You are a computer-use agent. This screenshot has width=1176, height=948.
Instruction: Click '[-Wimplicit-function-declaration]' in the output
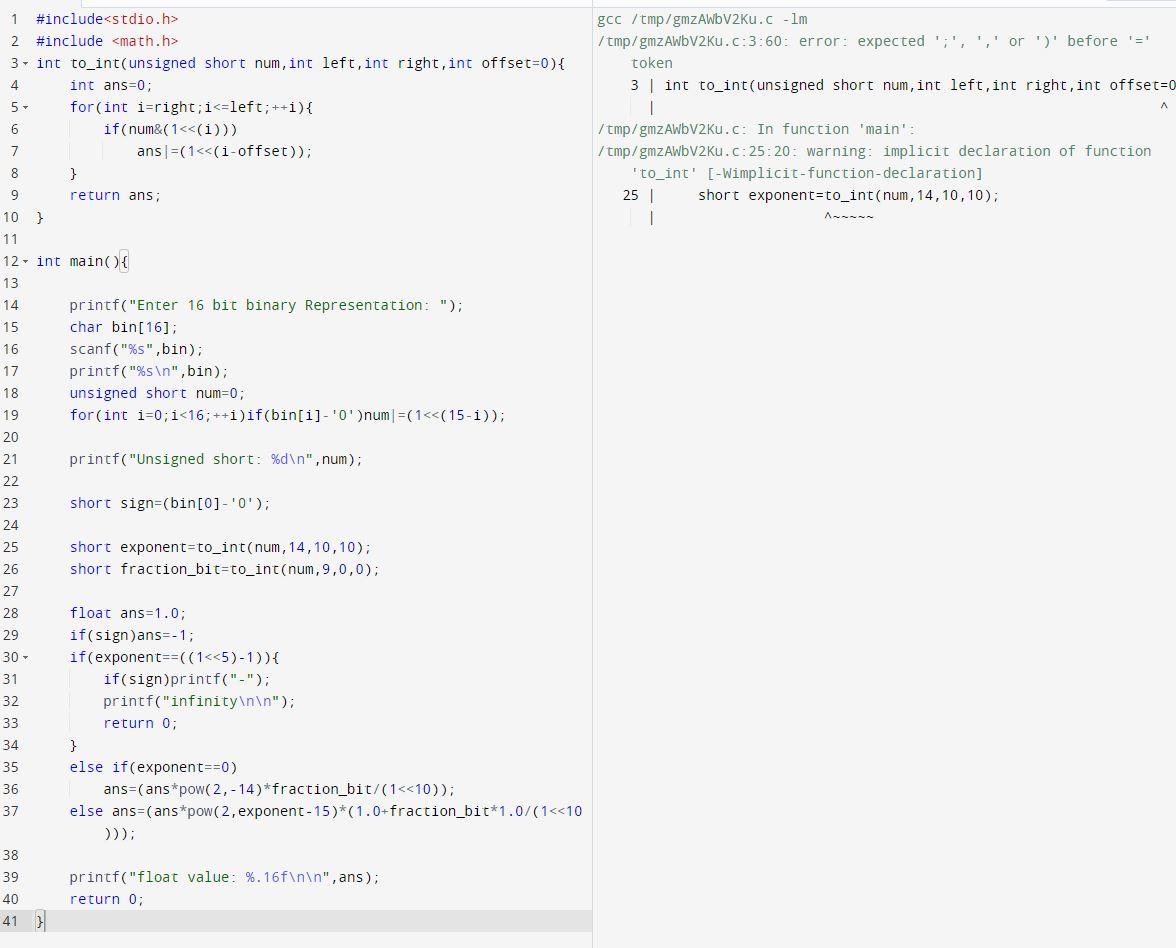(x=844, y=174)
